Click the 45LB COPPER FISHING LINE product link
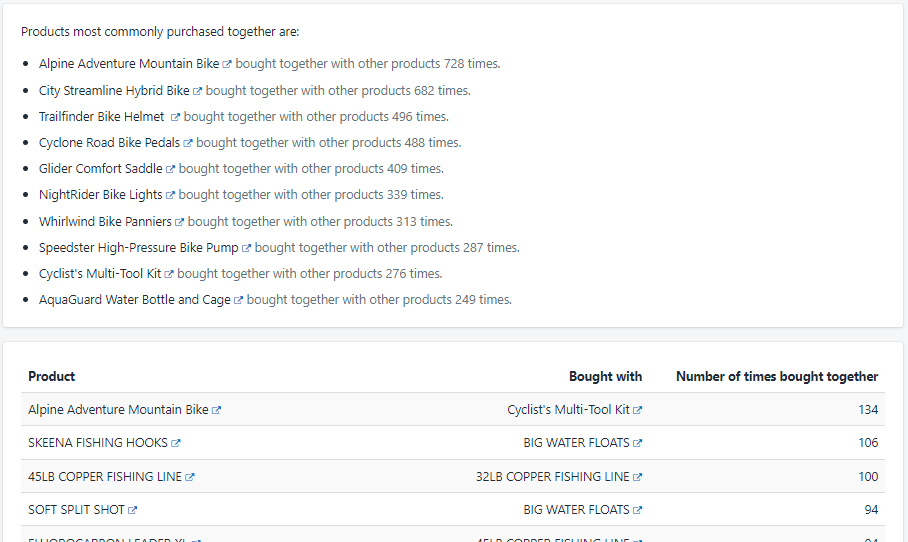908x542 pixels. tap(105, 477)
